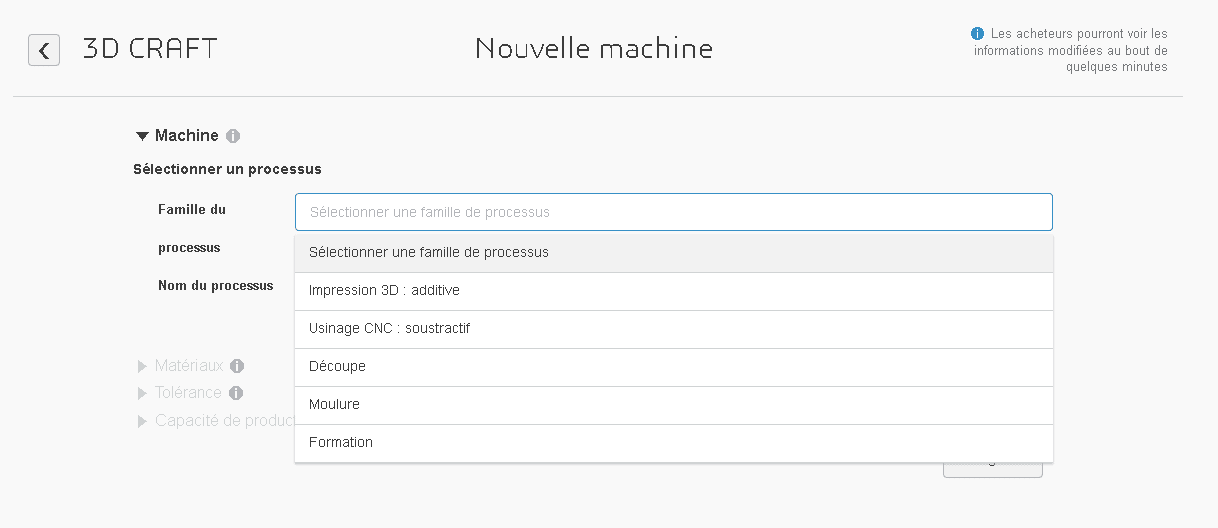Expand the Tolérance section triangle
Viewport: 1218px width, 528px height.
(142, 393)
